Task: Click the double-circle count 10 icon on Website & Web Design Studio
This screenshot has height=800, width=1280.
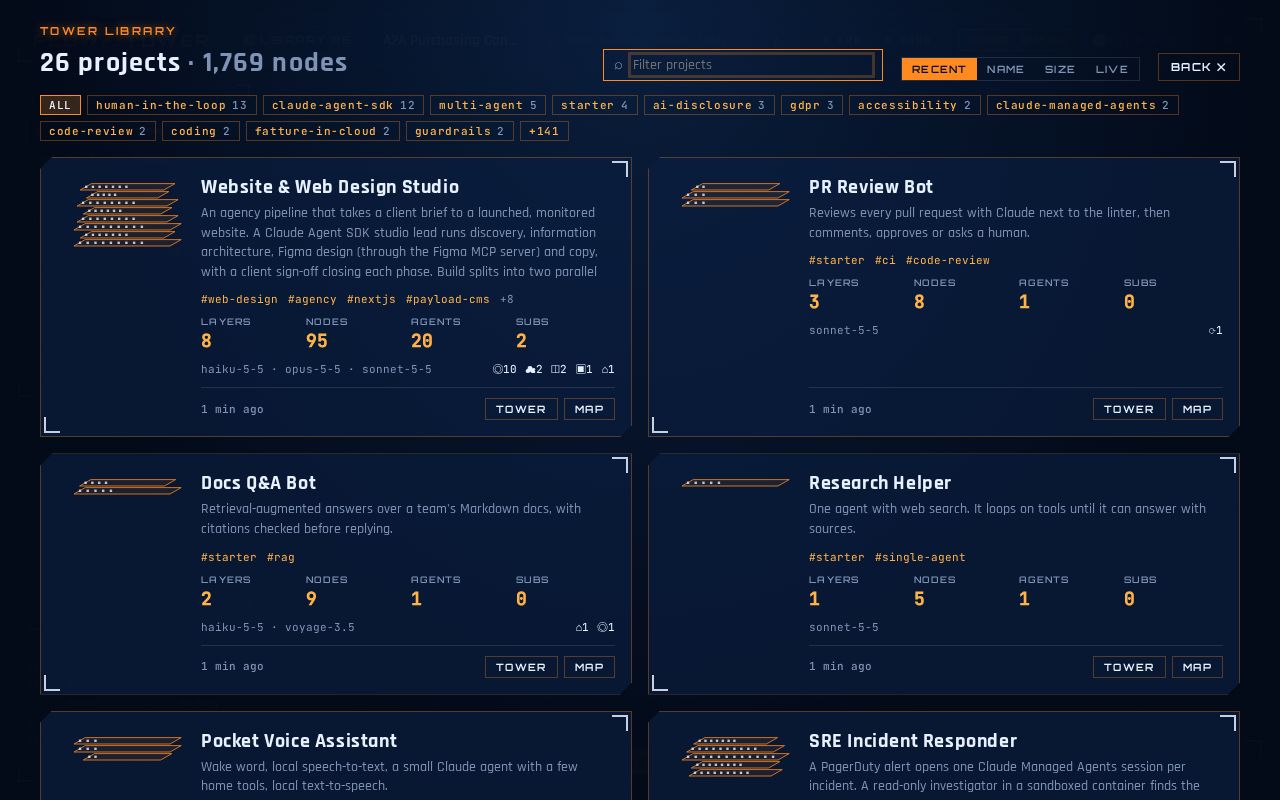Action: 505,369
